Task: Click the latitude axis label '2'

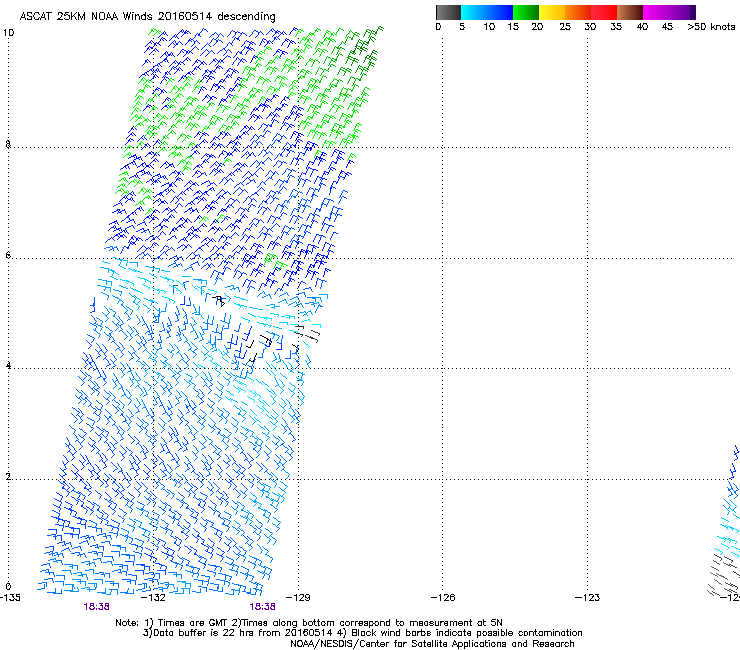Action: point(8,477)
